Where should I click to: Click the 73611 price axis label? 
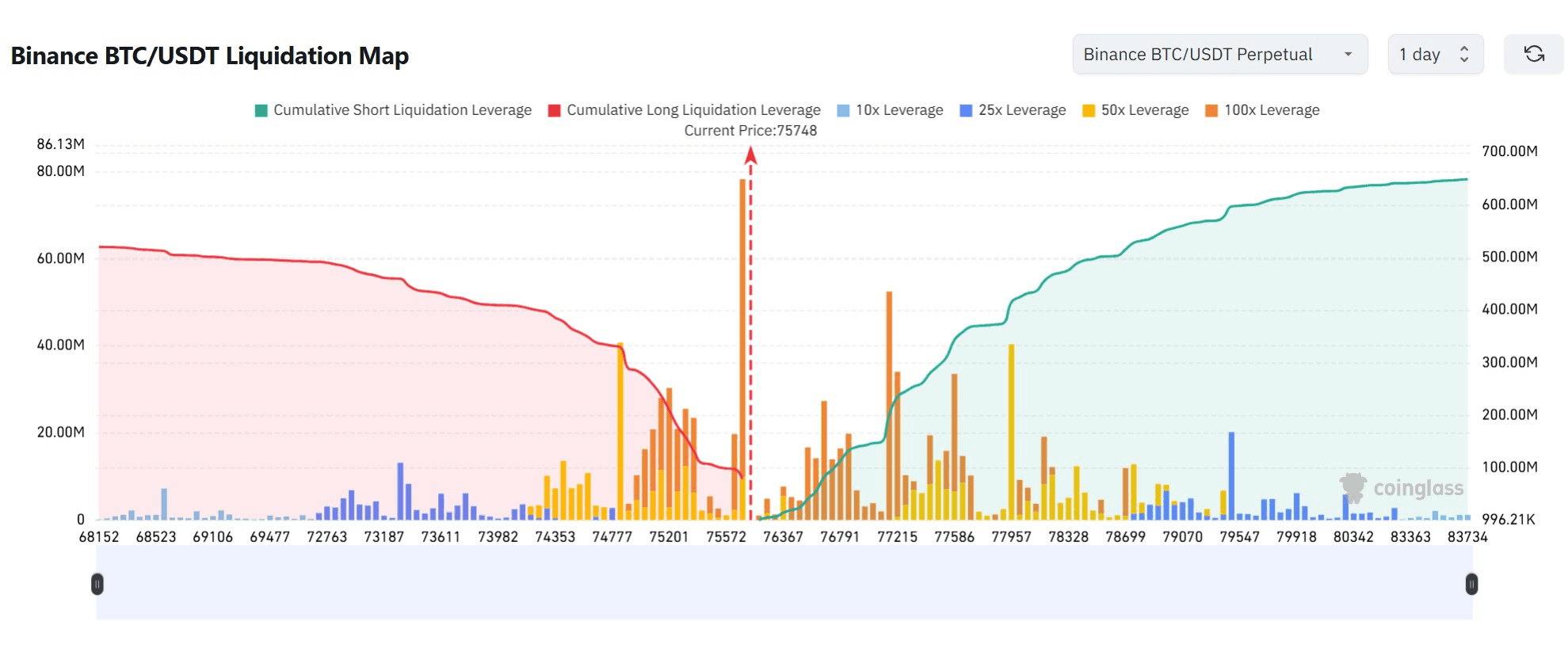click(441, 537)
